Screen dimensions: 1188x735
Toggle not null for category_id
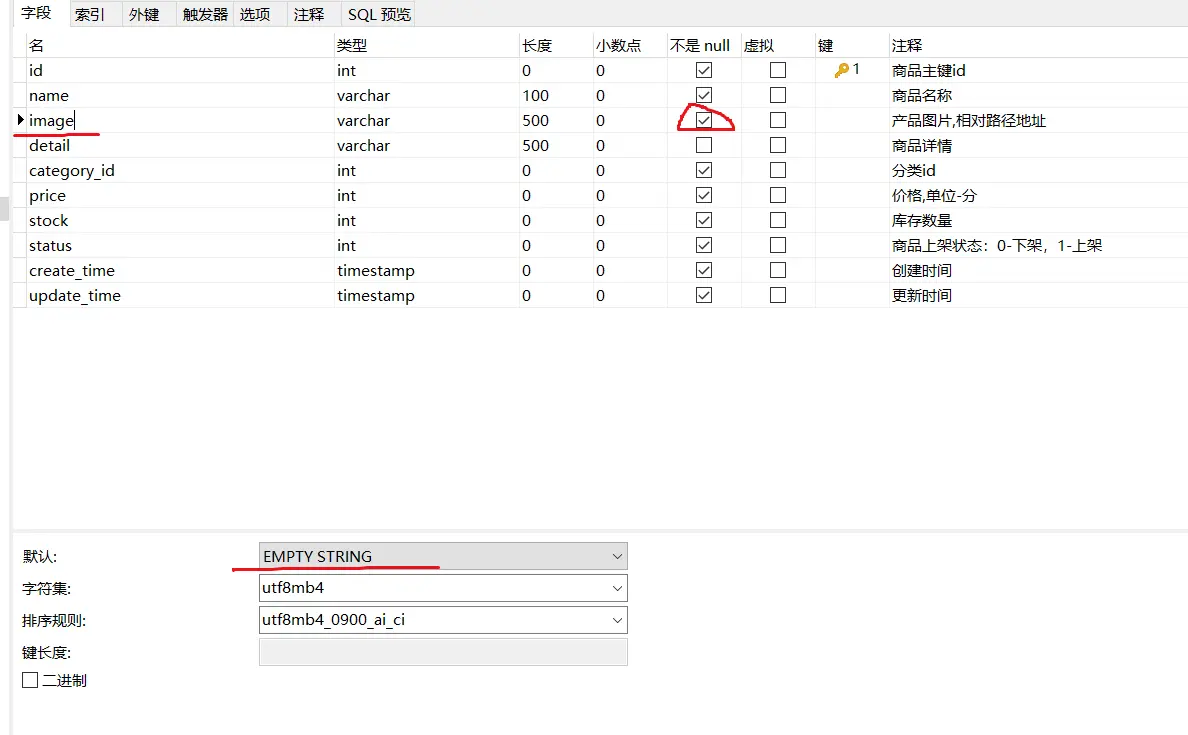pos(704,170)
